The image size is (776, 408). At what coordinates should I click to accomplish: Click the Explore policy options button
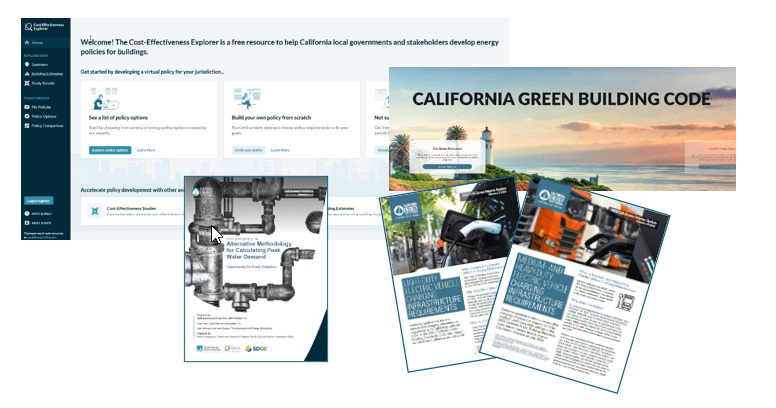point(110,150)
